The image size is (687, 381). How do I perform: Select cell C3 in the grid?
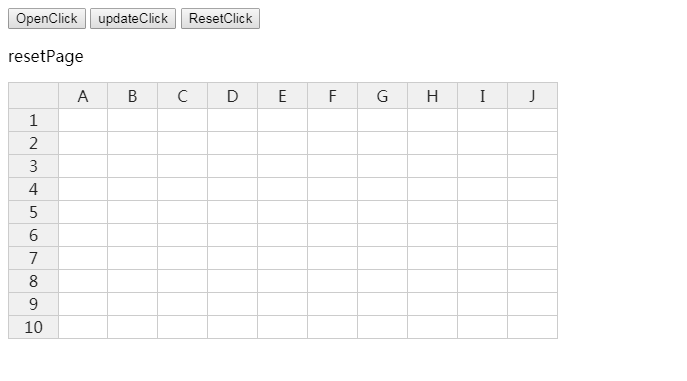(183, 166)
